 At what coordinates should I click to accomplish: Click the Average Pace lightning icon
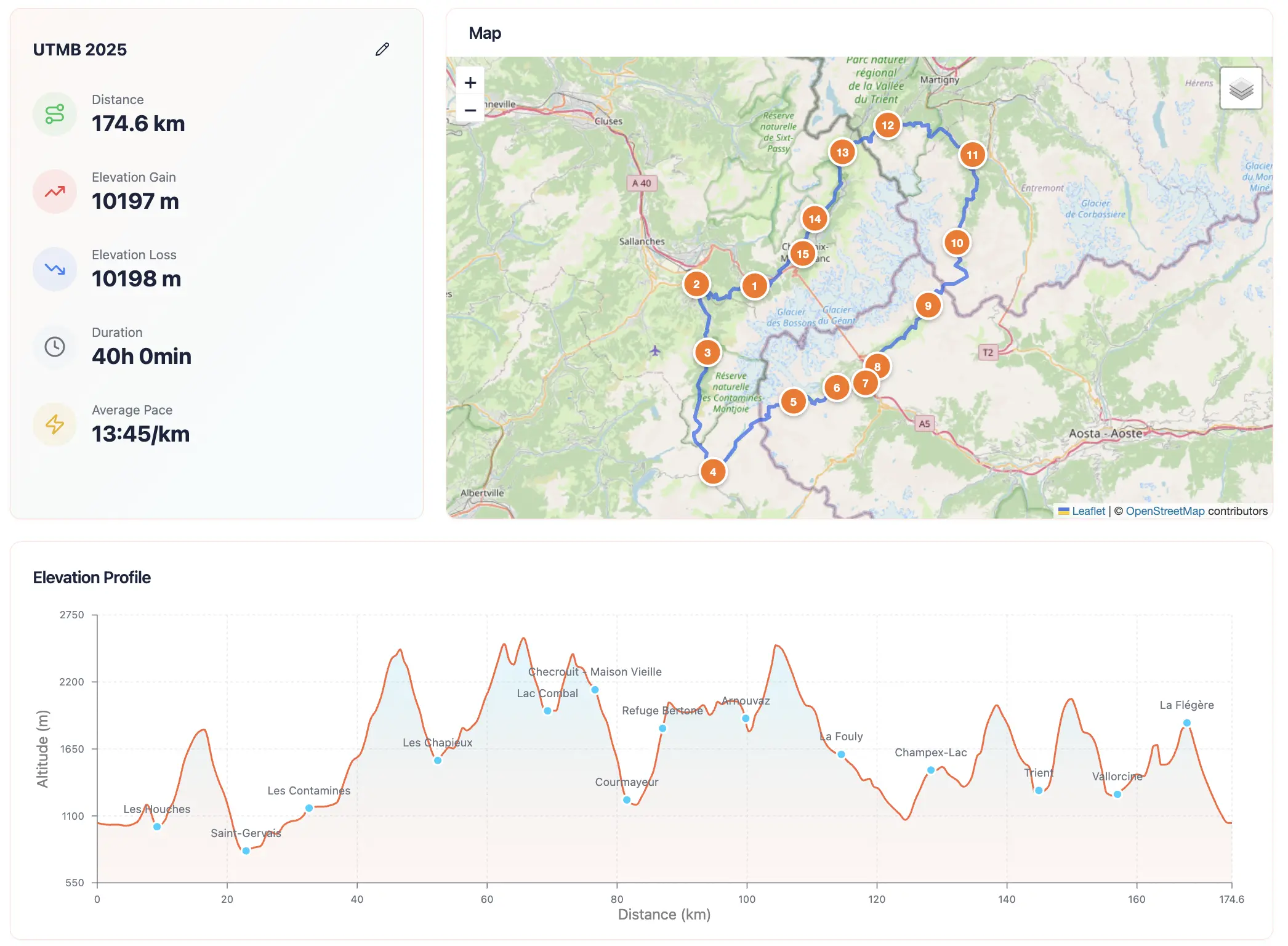(55, 424)
